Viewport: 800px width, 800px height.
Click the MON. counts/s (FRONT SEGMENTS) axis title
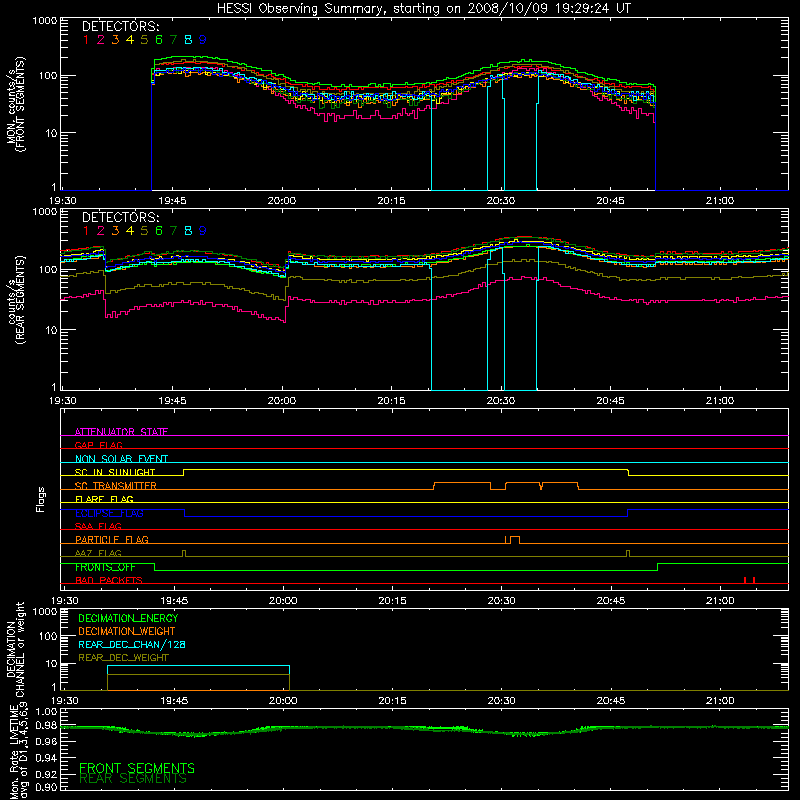click(16, 104)
